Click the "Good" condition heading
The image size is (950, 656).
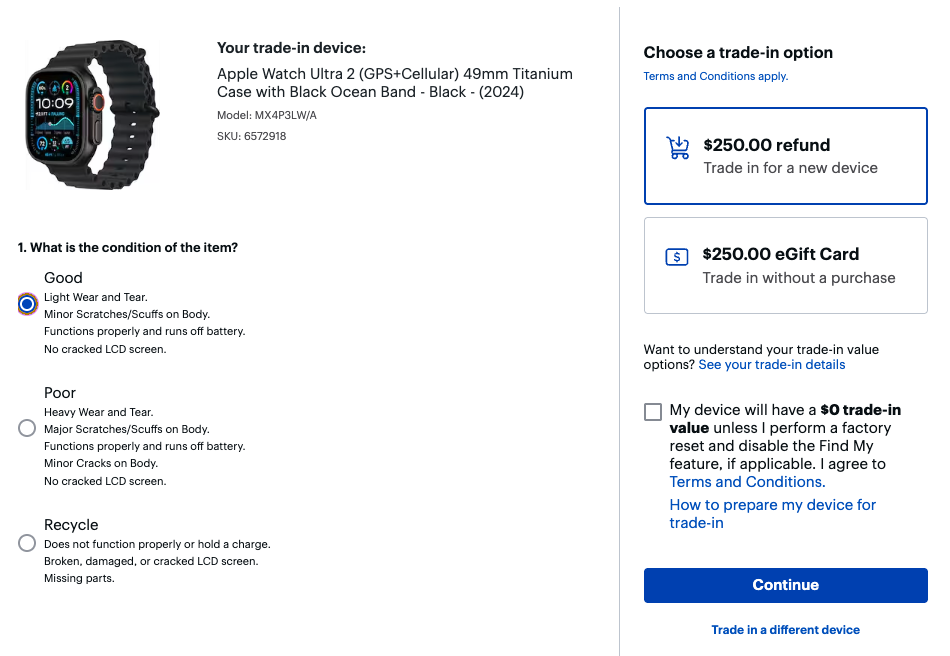coord(63,278)
